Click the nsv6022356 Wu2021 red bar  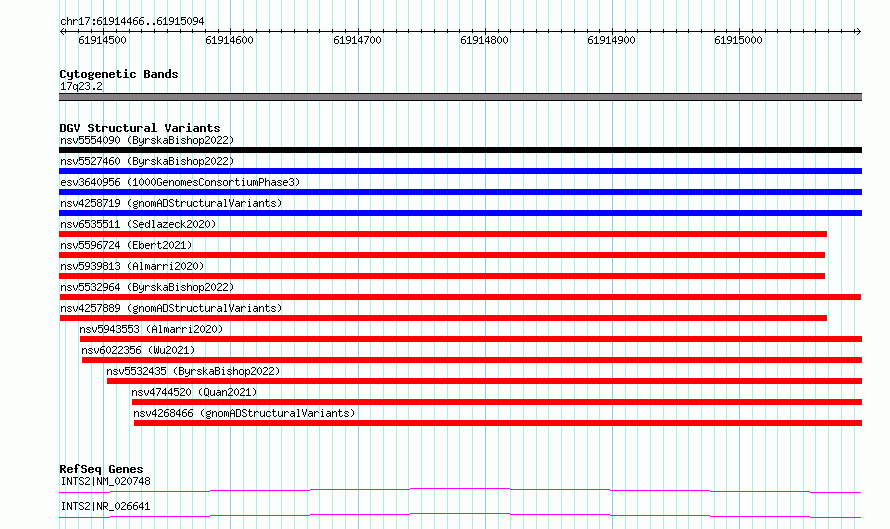click(x=472, y=360)
